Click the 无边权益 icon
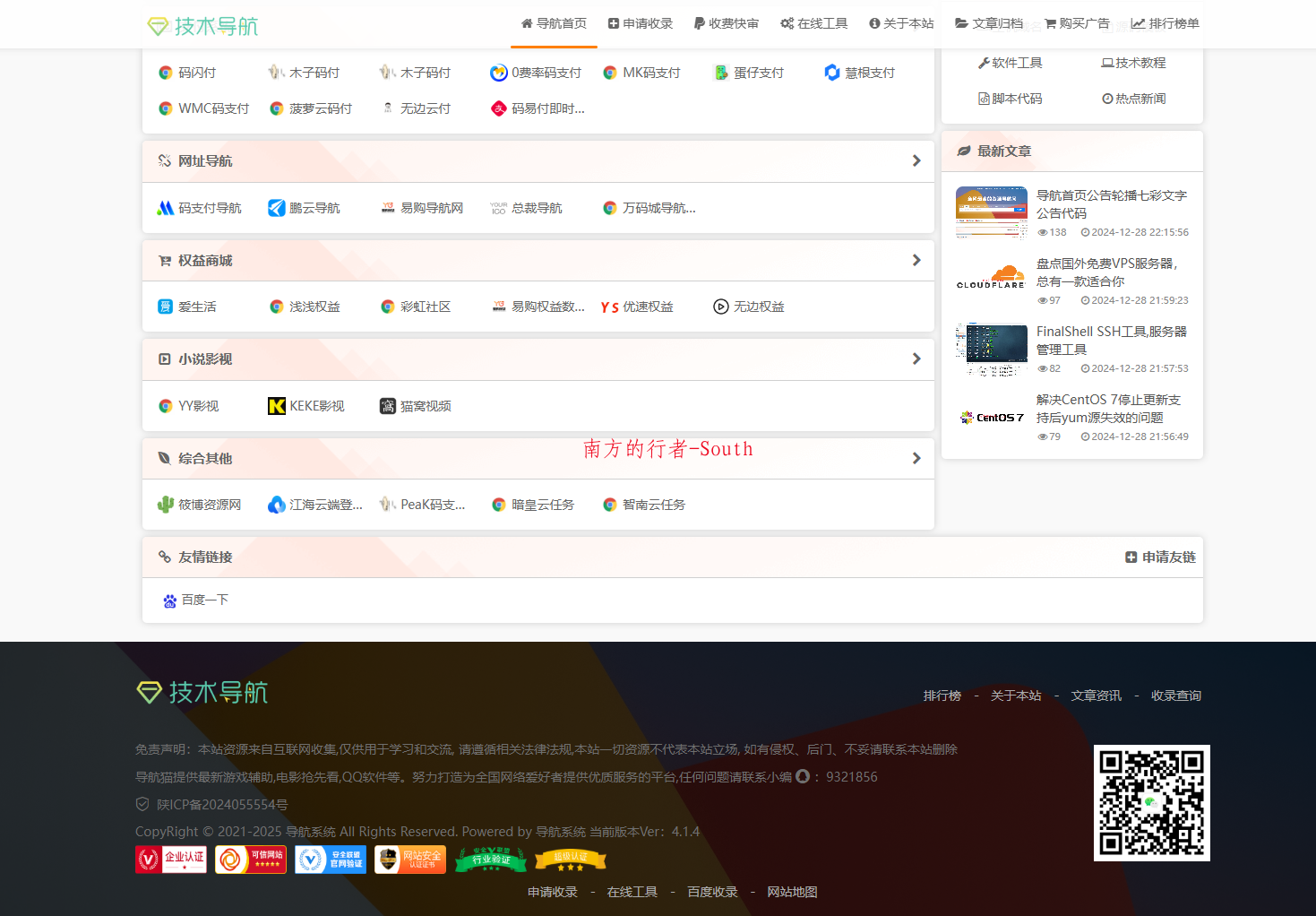The width and height of the screenshot is (1316, 916). (721, 307)
